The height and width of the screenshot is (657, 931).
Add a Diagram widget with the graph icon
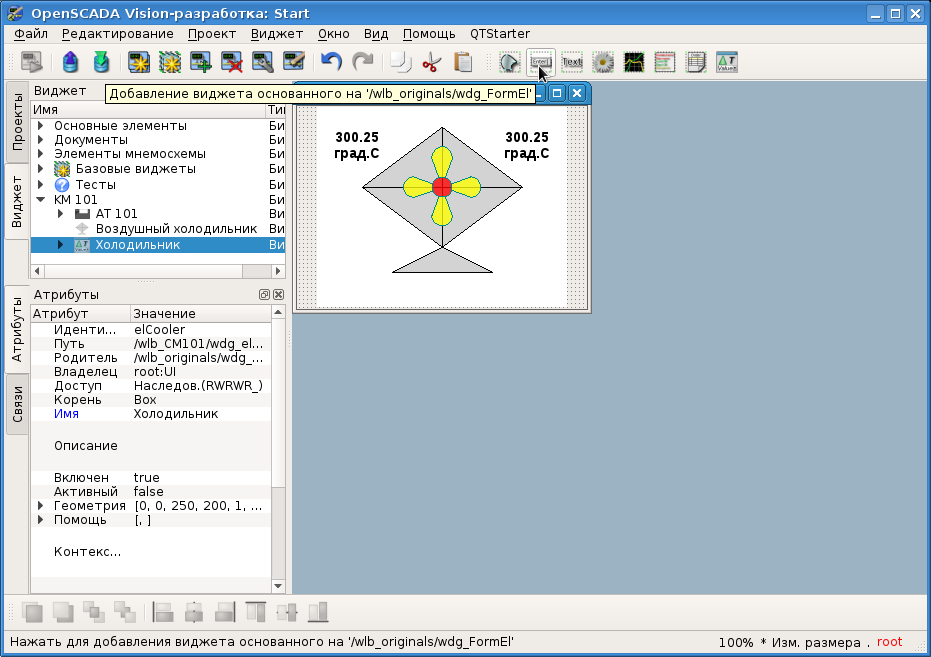pyautogui.click(x=634, y=62)
